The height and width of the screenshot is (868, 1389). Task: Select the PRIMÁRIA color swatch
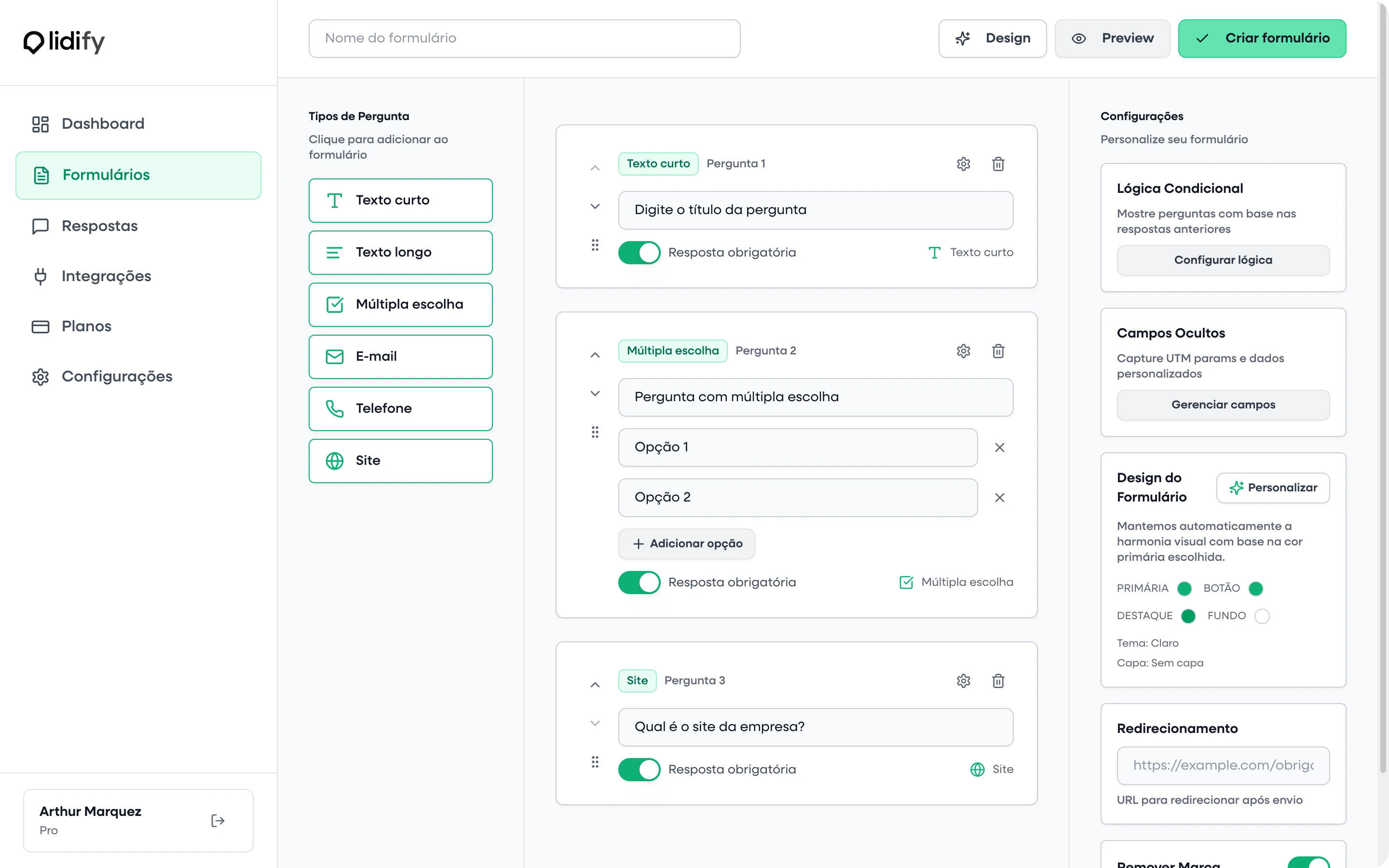(1185, 588)
